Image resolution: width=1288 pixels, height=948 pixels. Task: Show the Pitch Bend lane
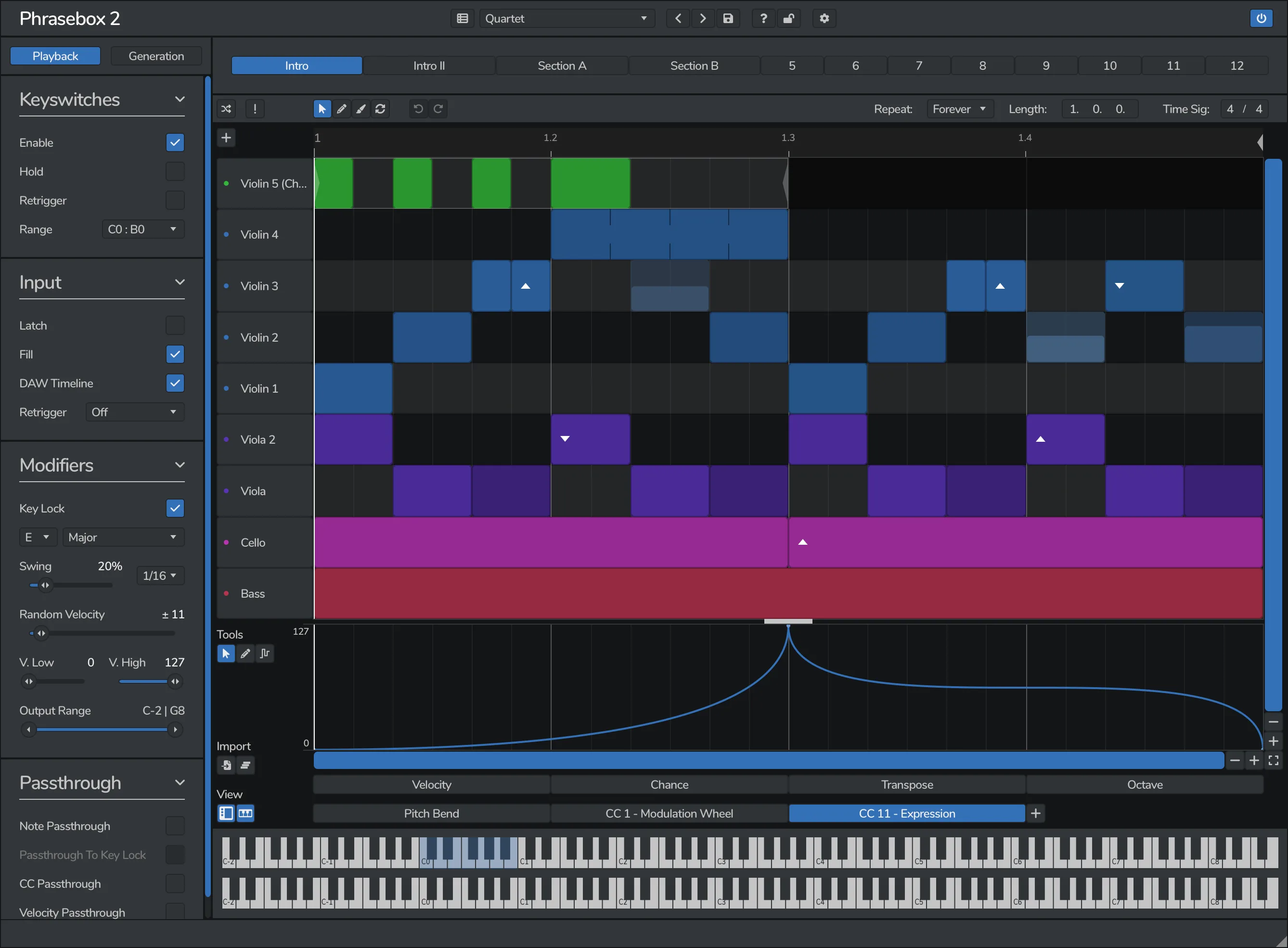432,813
